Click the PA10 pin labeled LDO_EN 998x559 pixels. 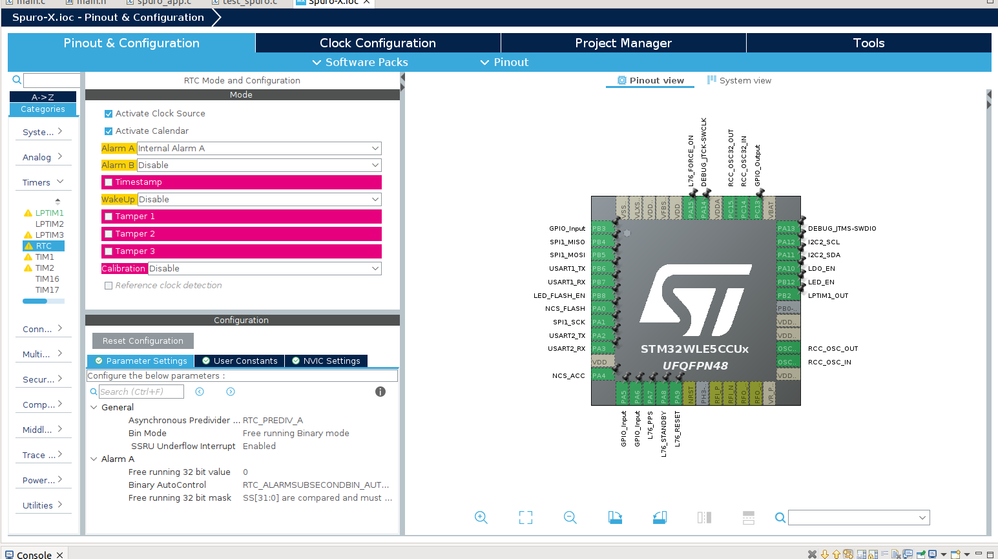(787, 269)
